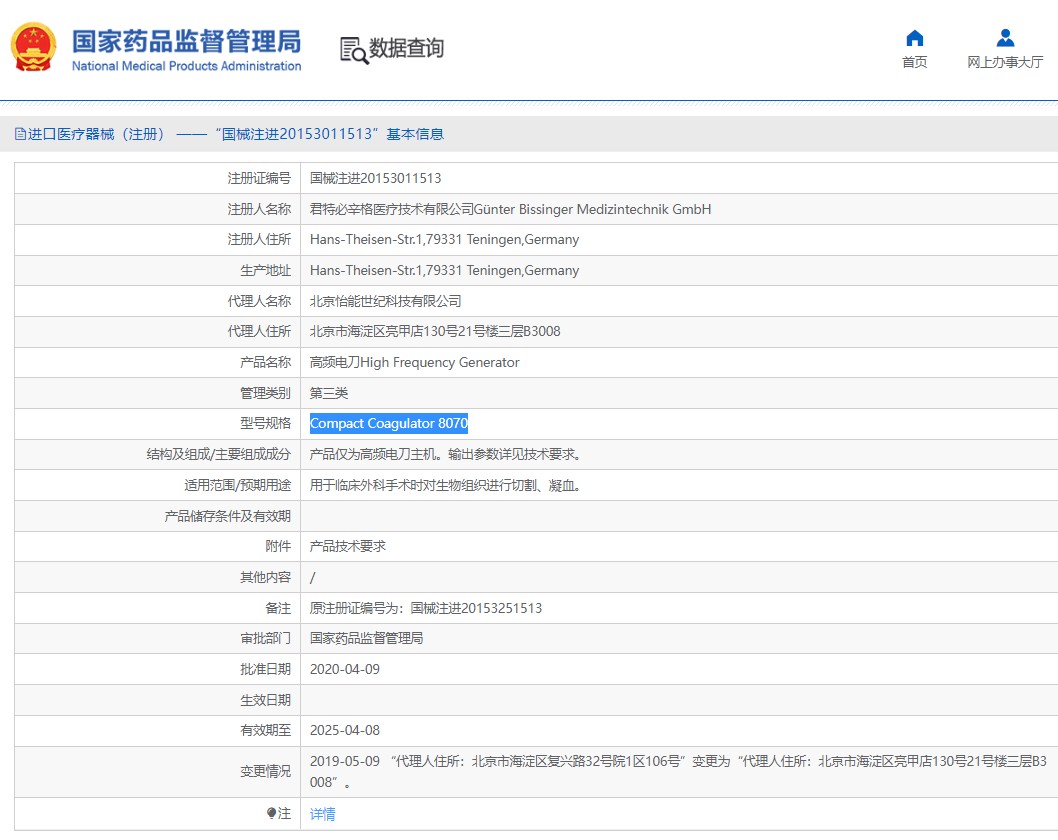Click the 生产地址 address value
Image resolution: width=1058 pixels, height=840 pixels.
[444, 271]
